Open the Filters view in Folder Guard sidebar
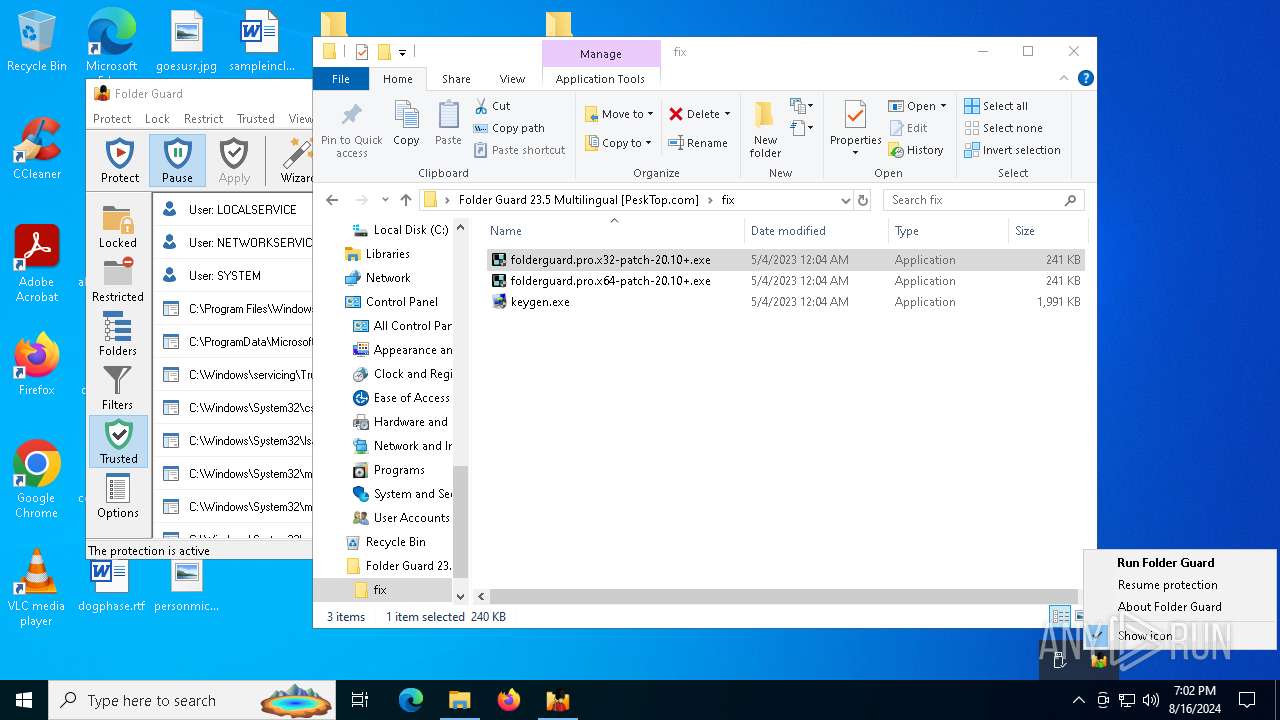The height and width of the screenshot is (720, 1280). pyautogui.click(x=118, y=388)
